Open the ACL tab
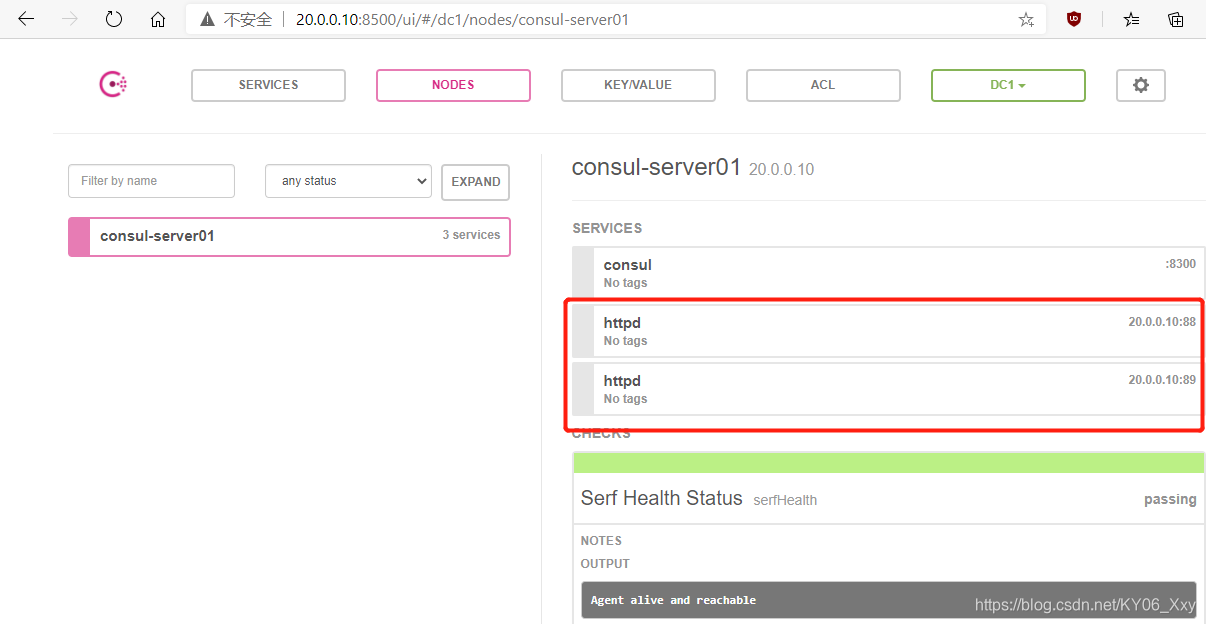This screenshot has width=1206, height=624. [823, 85]
